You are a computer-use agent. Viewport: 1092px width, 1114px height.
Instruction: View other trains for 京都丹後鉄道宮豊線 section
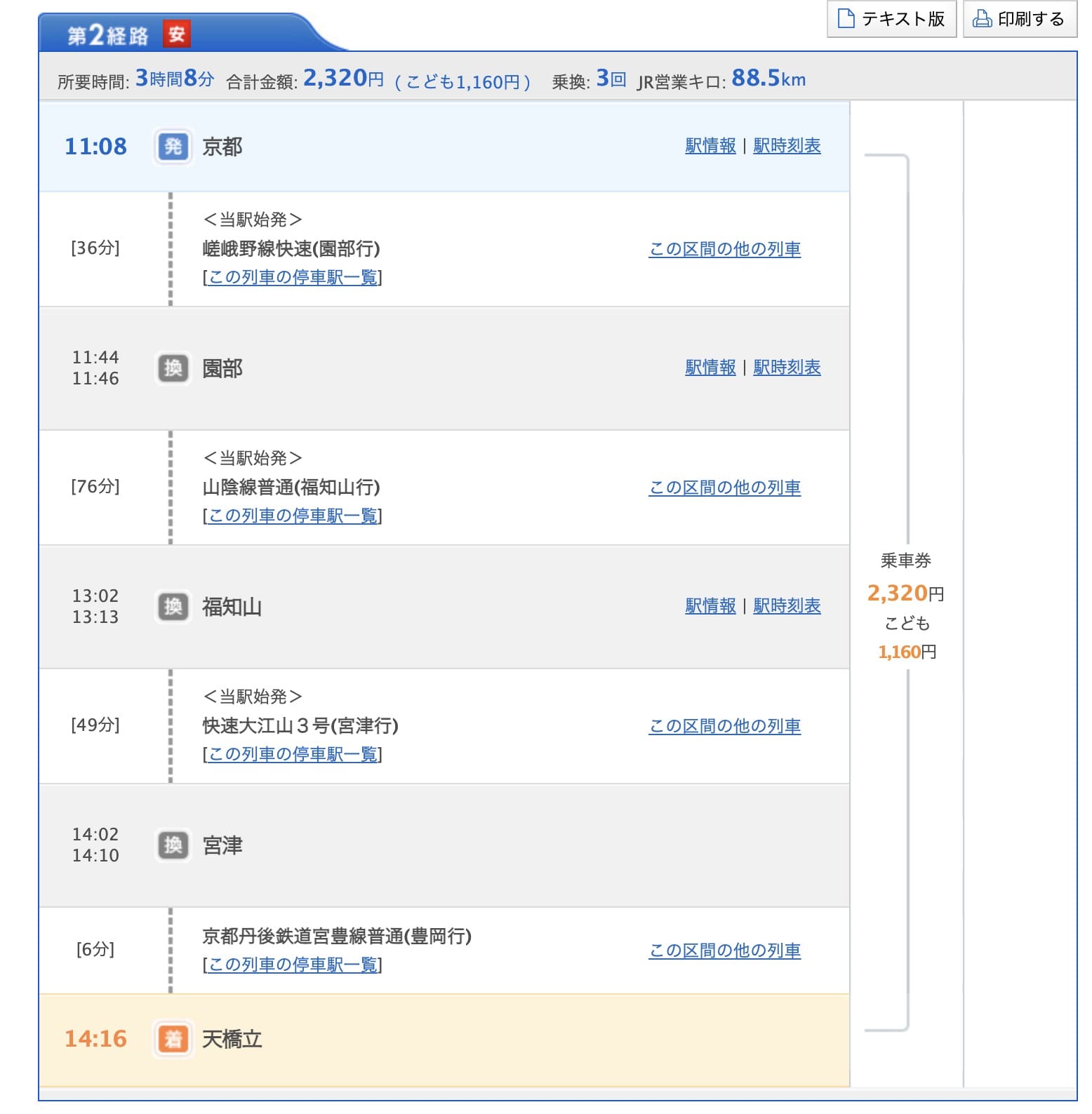pos(725,951)
